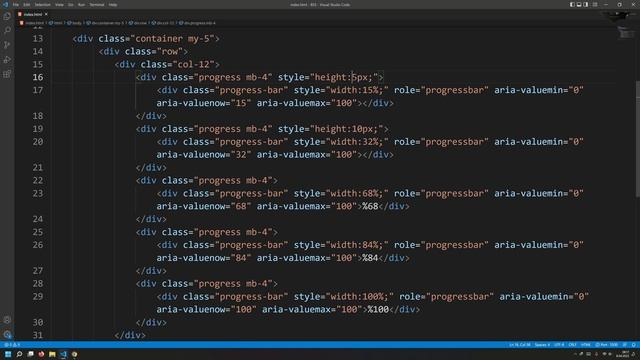Expand the div.container.my-5 breadcrumb
Screen dimensions: 640x360
[105, 23]
